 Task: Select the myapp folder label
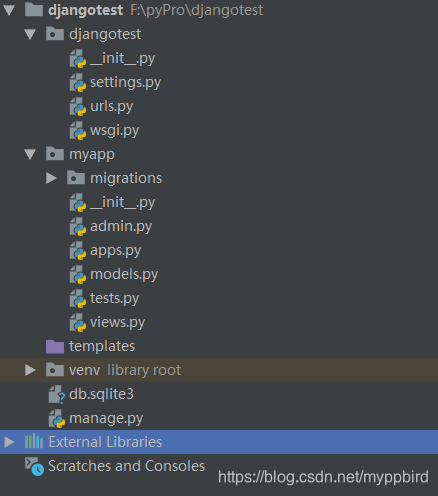pyautogui.click(x=92, y=155)
